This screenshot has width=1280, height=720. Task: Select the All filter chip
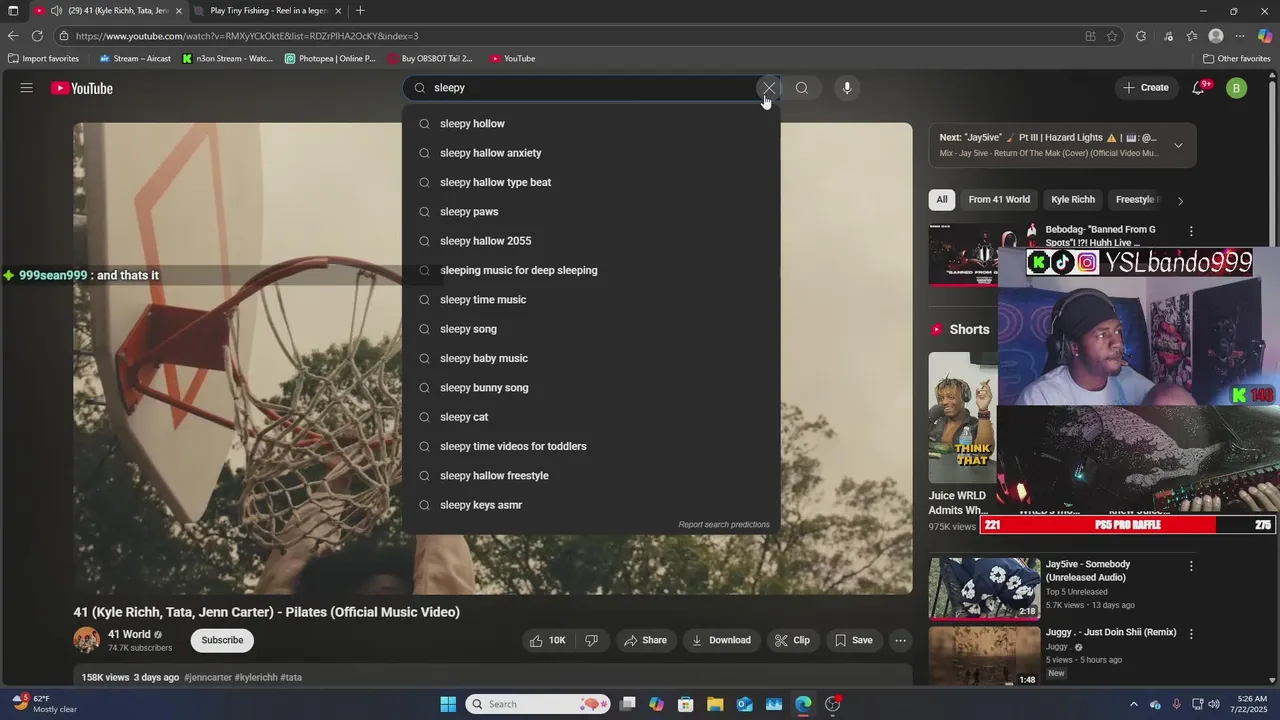tap(942, 199)
